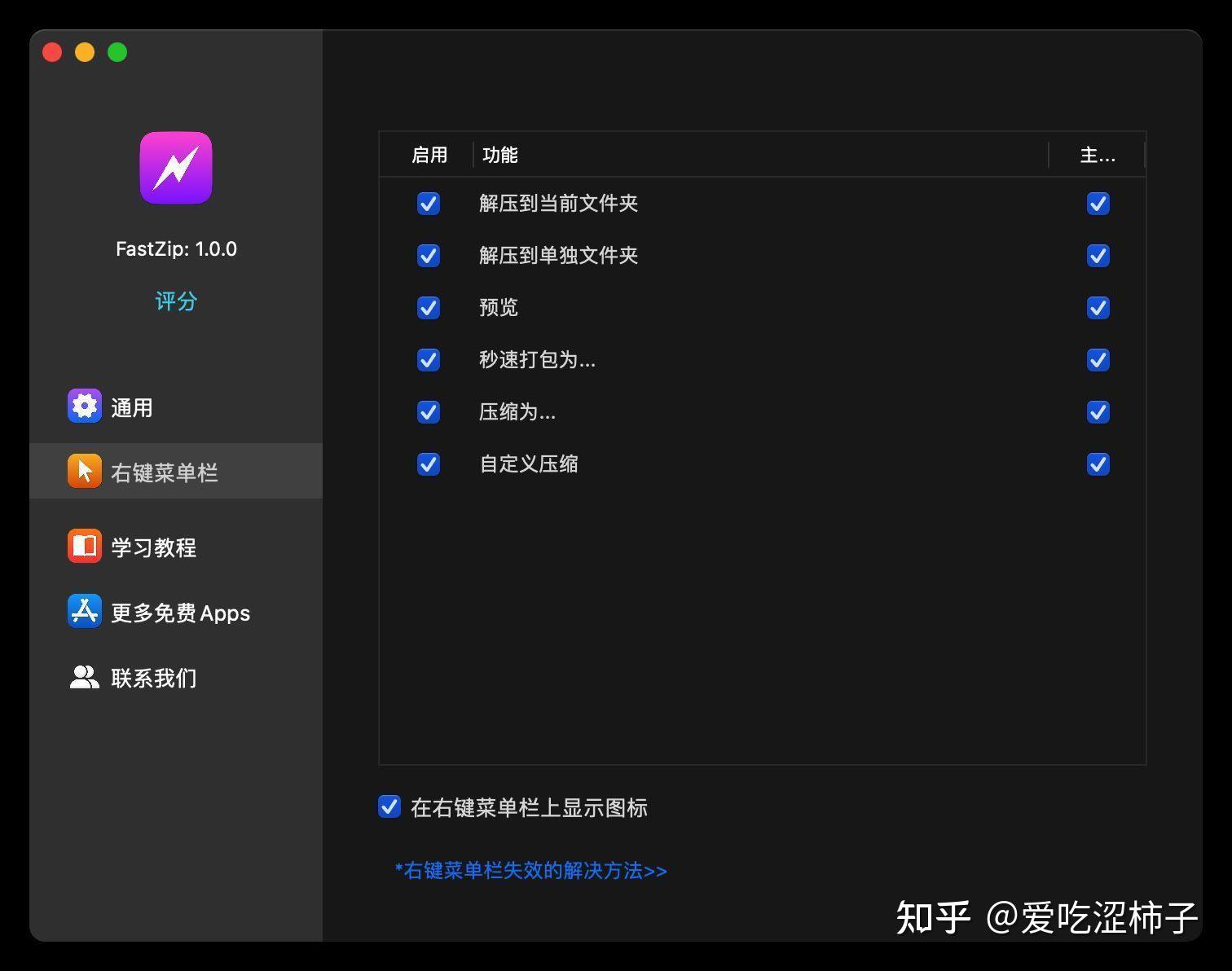Disable the 解压到当前文件夹 enable checkbox
Screen dimensions: 1232x971
click(x=429, y=204)
